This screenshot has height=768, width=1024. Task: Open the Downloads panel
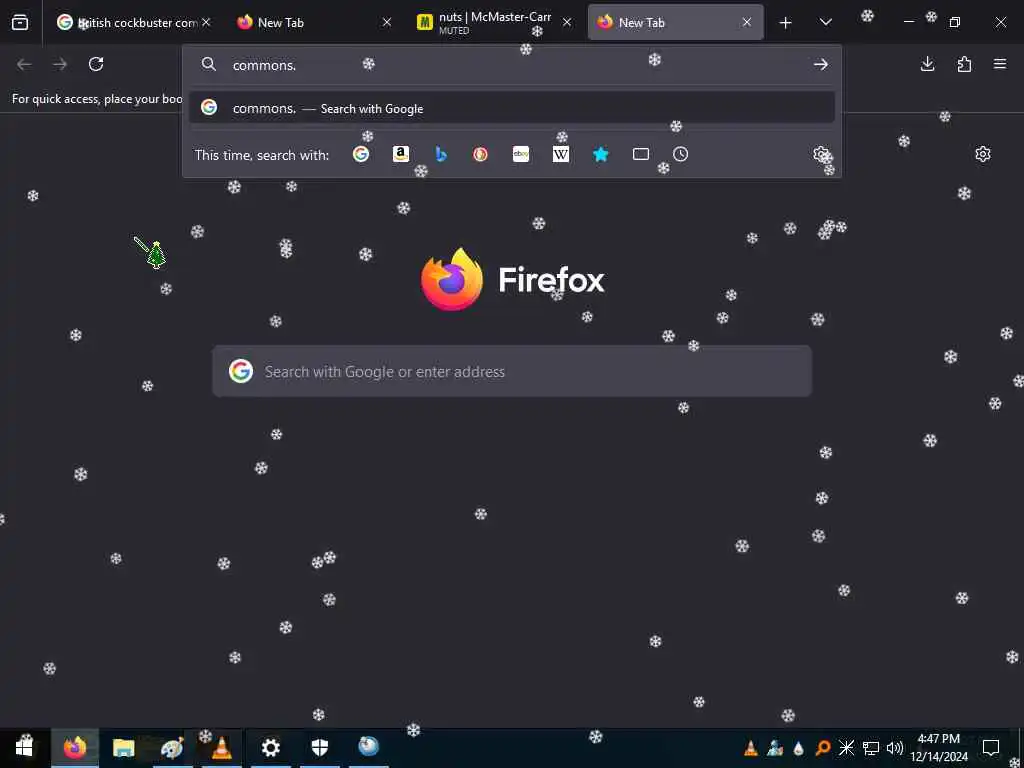point(927,64)
